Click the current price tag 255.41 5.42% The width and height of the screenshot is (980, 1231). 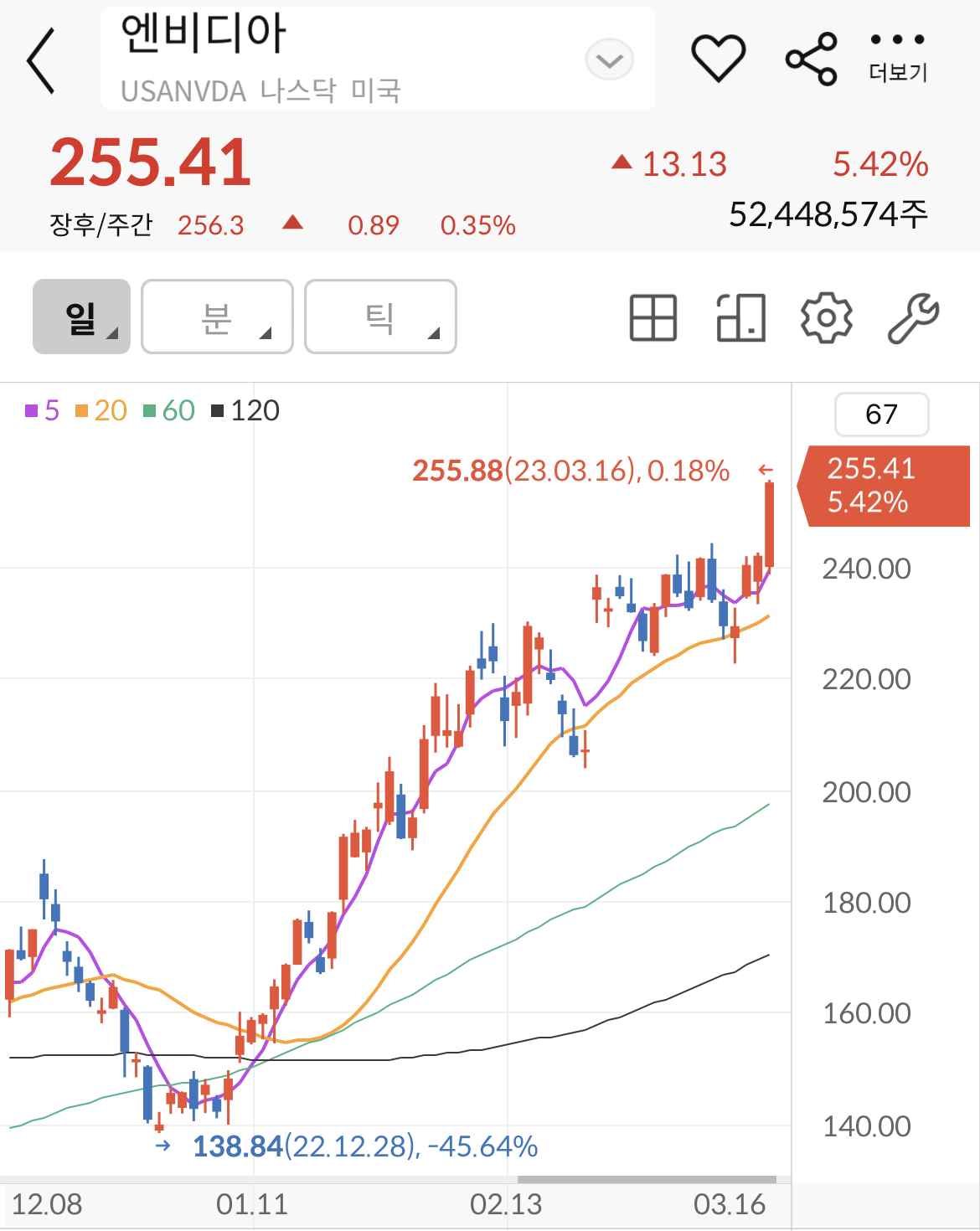click(884, 486)
